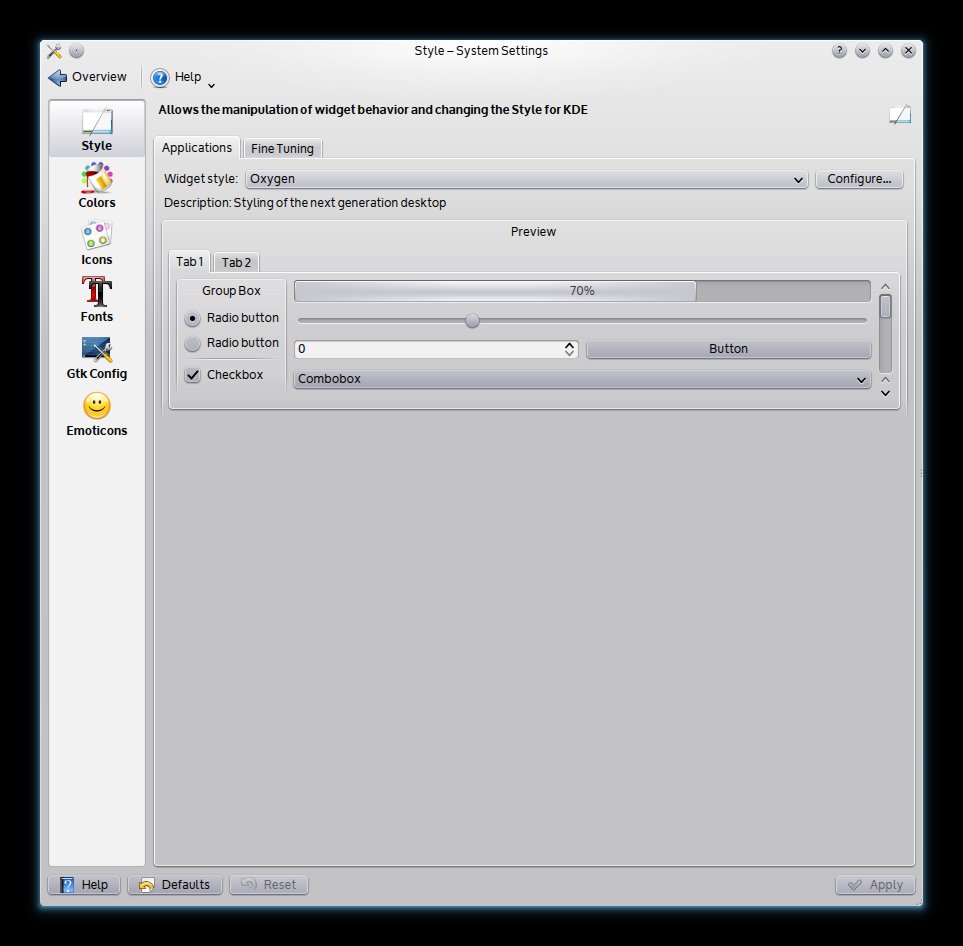Click the scrollbar up arrow at the top of the preview scrollbar
Screen dimensions: 963x946
pos(885,287)
